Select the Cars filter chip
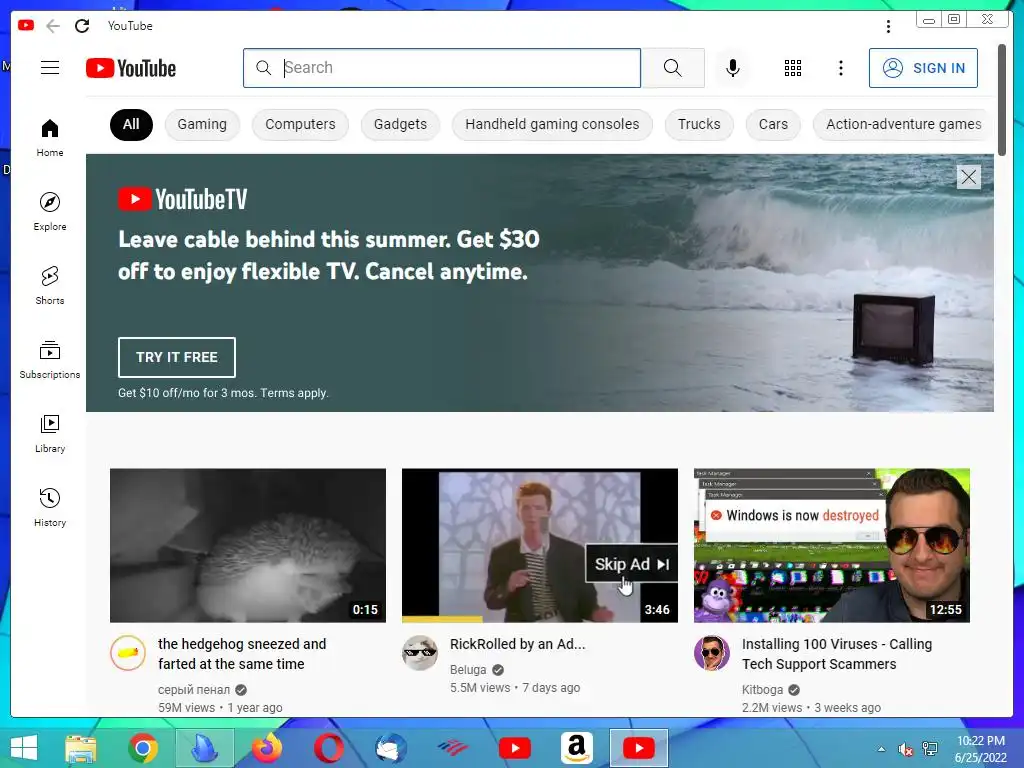The width and height of the screenshot is (1024, 768). (x=773, y=125)
